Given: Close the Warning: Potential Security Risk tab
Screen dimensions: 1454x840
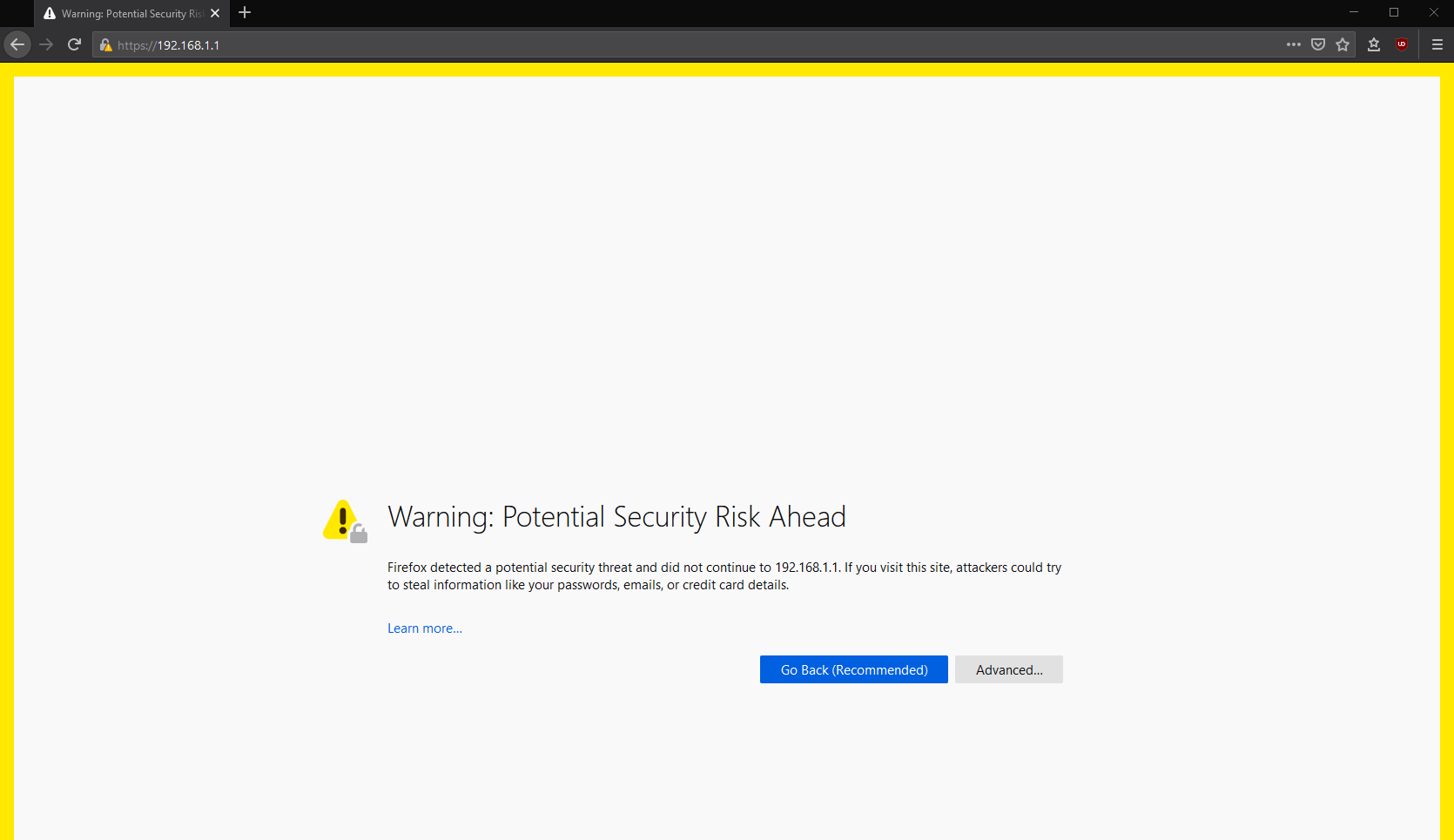Looking at the screenshot, I should (215, 13).
